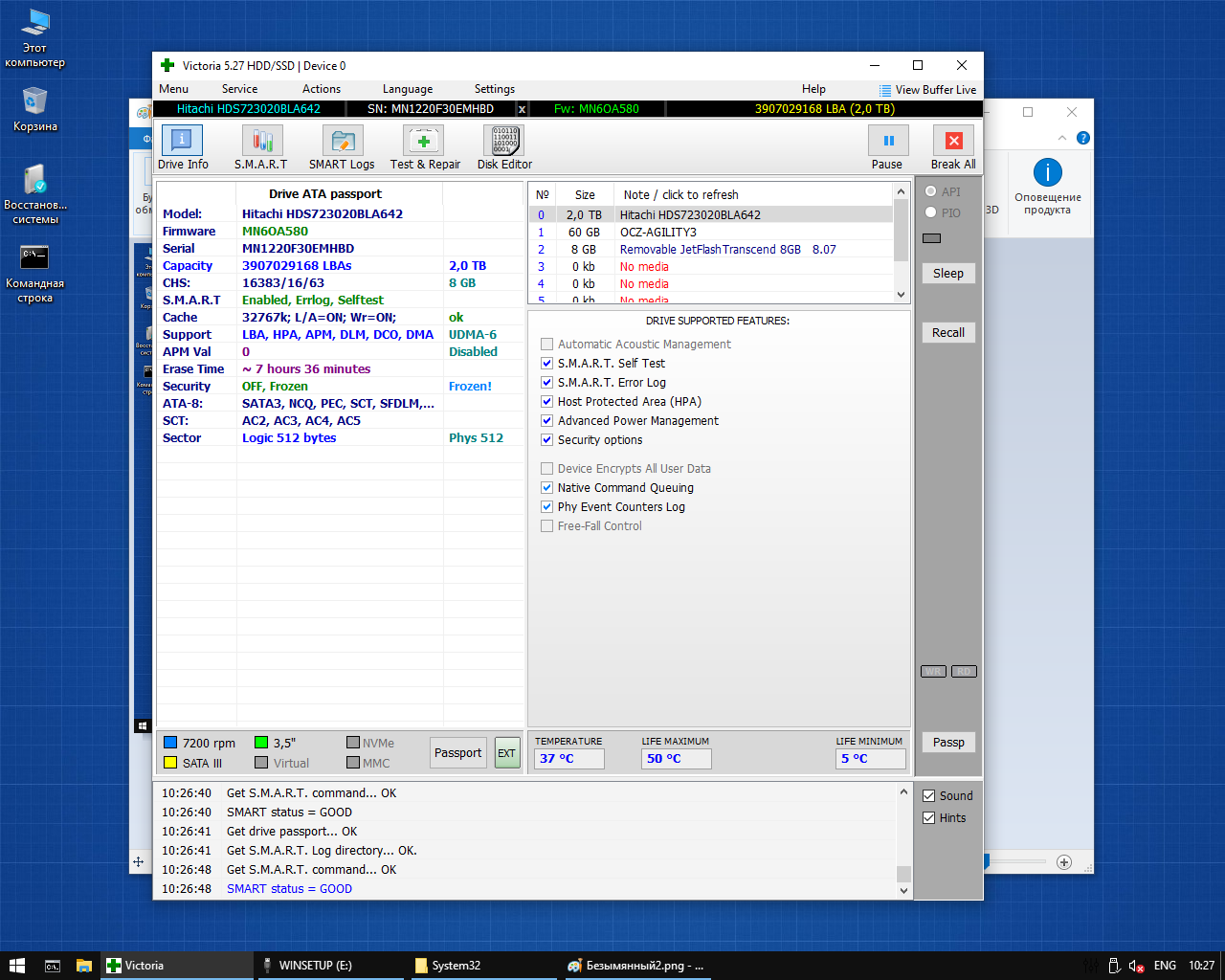Click the Pause toolbar icon
The image size is (1225, 980).
tap(888, 141)
